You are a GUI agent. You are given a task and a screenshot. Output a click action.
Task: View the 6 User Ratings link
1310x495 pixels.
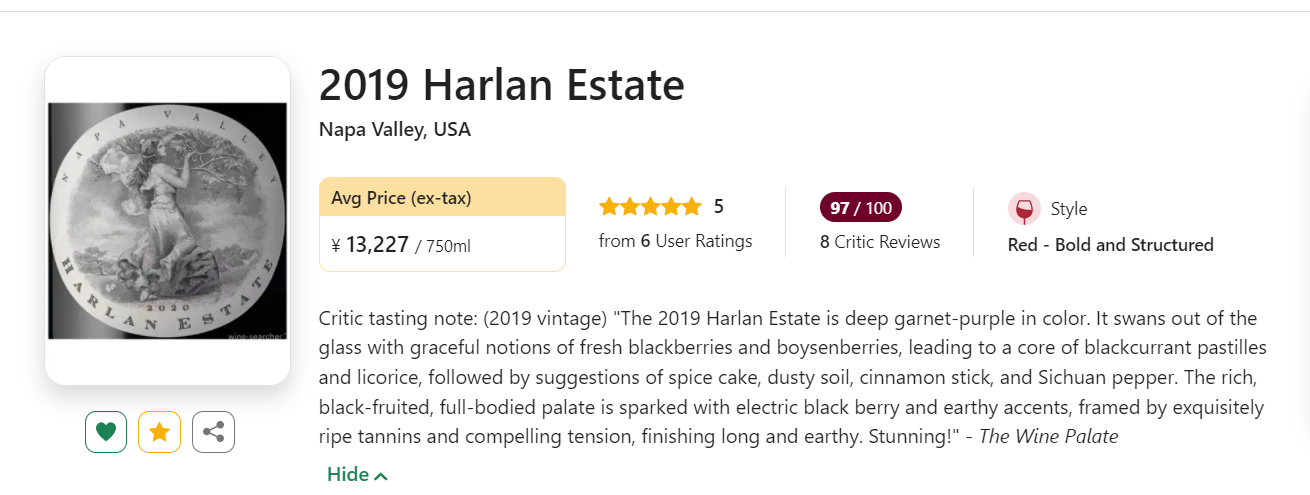tap(675, 241)
